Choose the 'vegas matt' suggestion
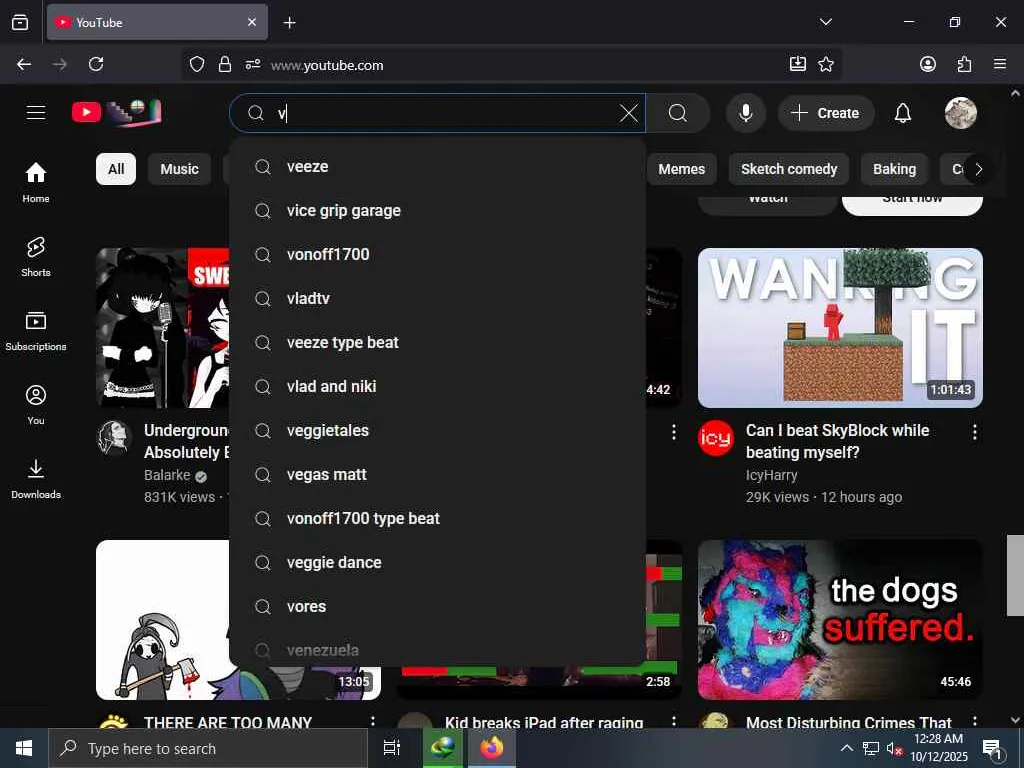Viewport: 1024px width, 768px height. [438, 474]
